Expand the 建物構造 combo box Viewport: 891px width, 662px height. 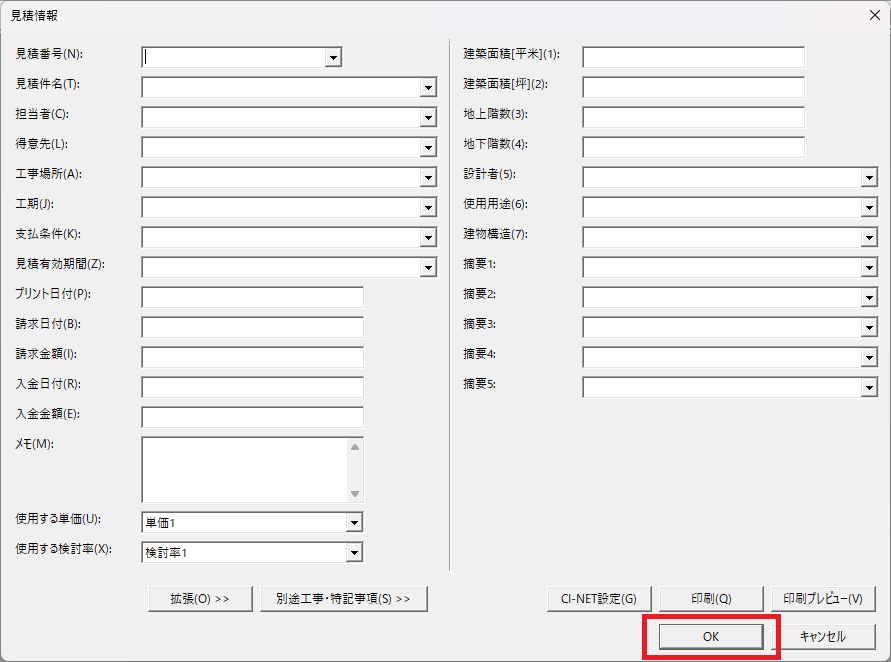(x=872, y=237)
